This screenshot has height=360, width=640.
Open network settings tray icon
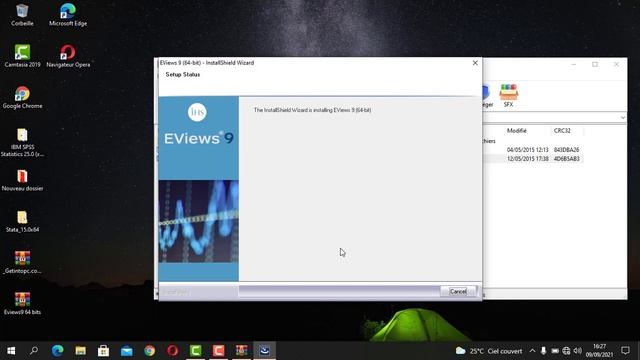click(x=566, y=351)
